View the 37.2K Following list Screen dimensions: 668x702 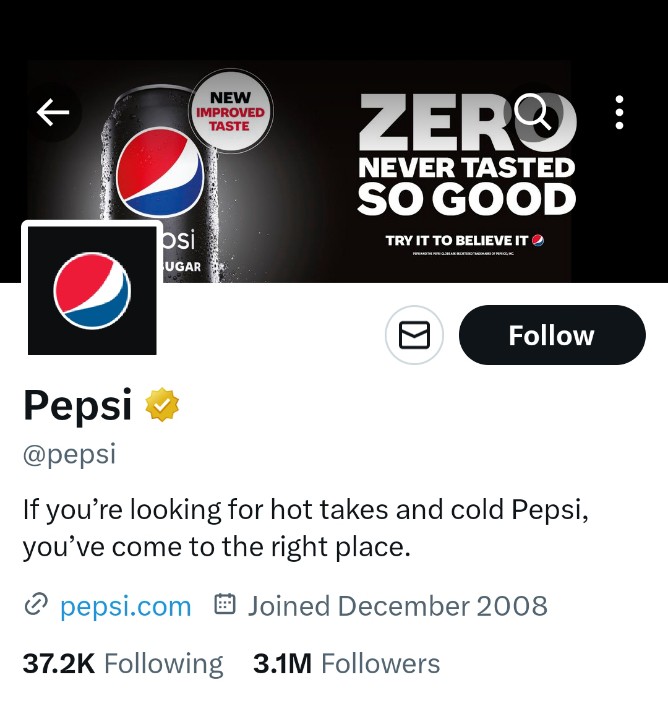point(122,664)
